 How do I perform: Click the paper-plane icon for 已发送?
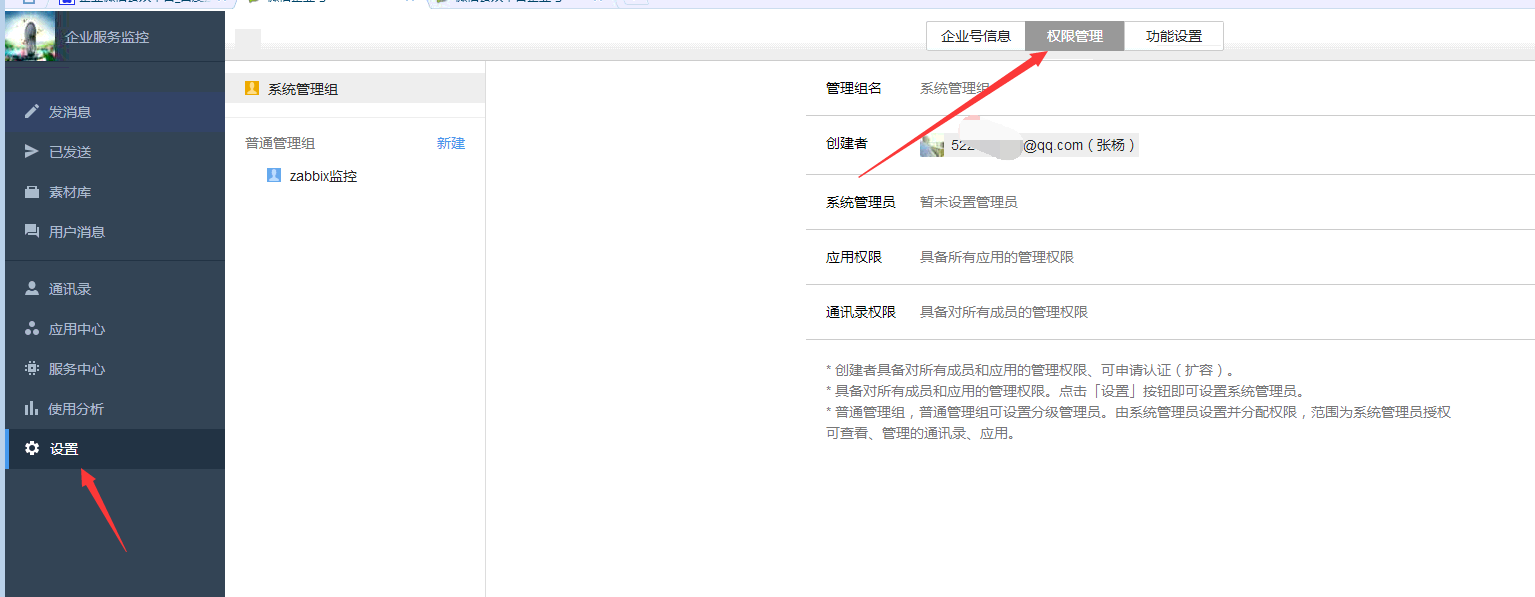click(32, 152)
